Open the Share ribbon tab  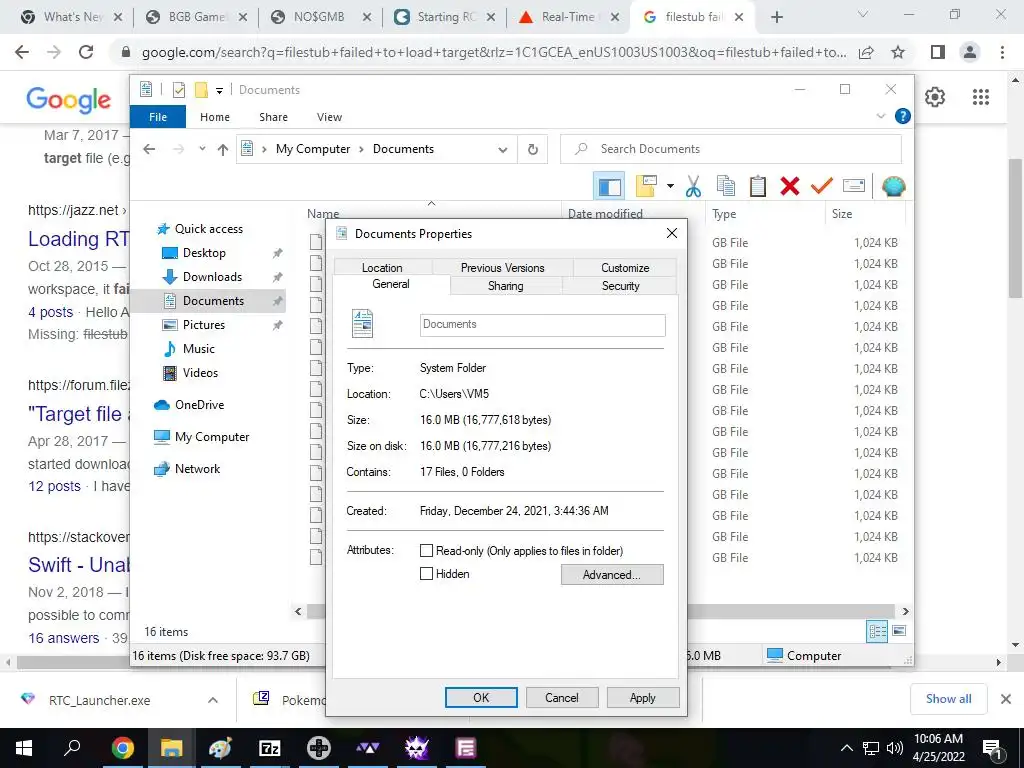point(273,117)
